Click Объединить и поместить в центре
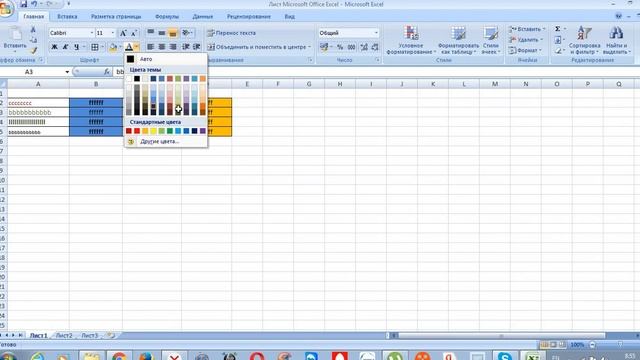Viewport: 640px width, 360px height. click(x=259, y=47)
